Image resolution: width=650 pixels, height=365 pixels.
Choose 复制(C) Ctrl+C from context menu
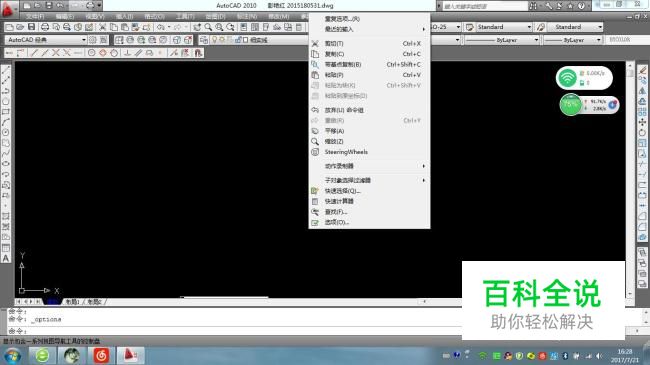369,54
